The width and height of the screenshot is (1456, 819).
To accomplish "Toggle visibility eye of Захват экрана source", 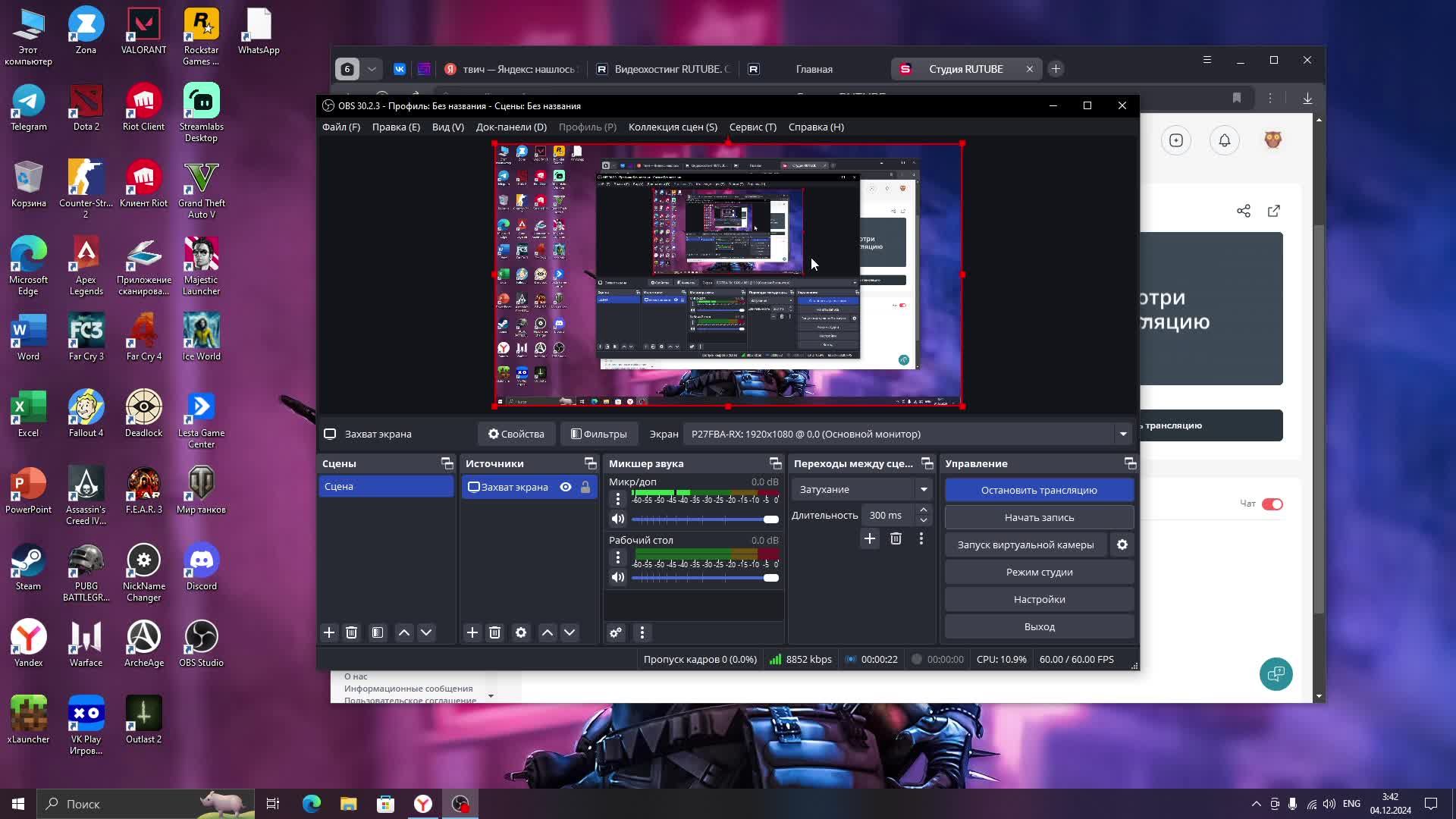I will click(x=566, y=487).
